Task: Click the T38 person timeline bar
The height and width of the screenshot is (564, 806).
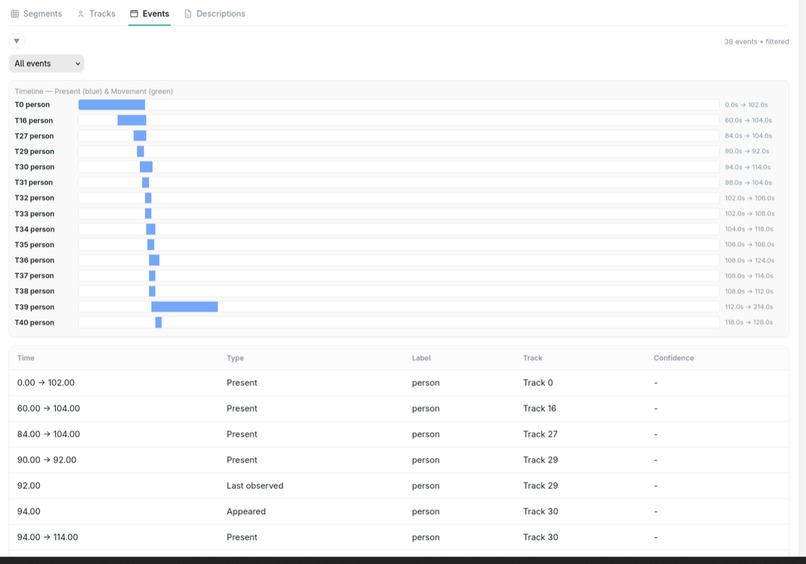Action: click(152, 292)
